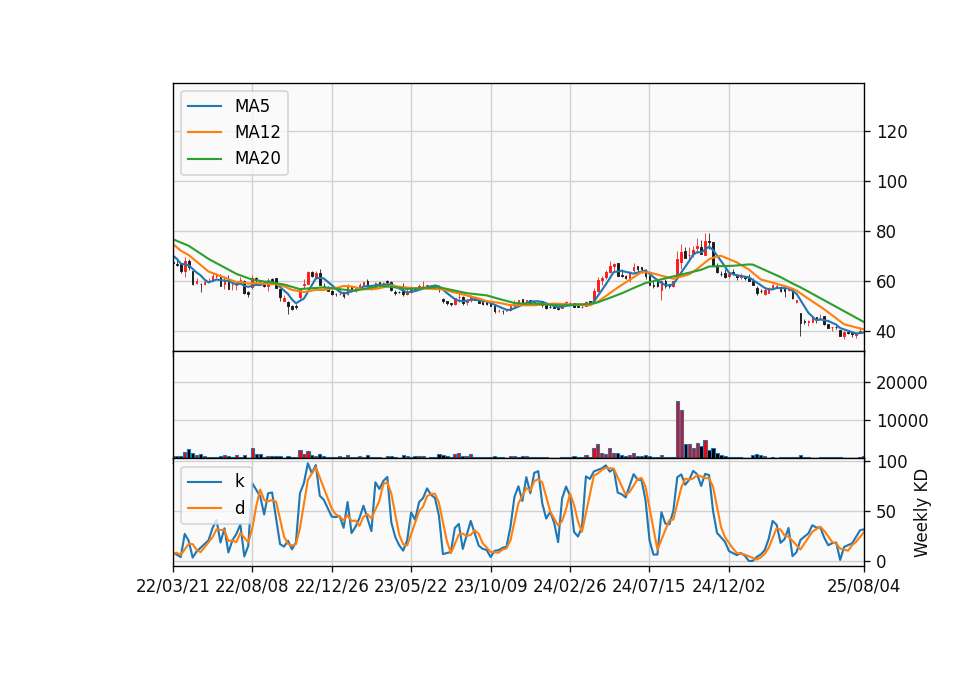The height and width of the screenshot is (690, 960).
Task: Click the MA5 legend label
Action: [x=252, y=106]
